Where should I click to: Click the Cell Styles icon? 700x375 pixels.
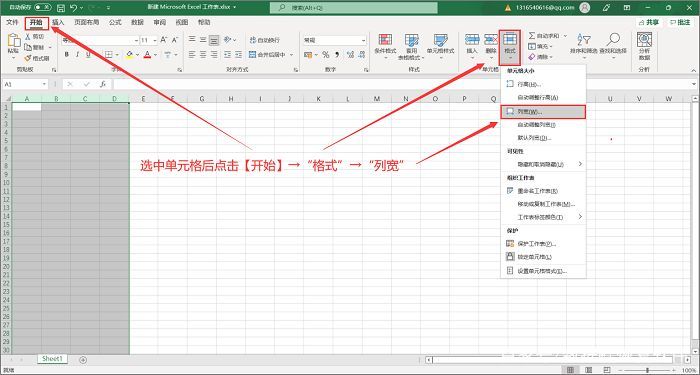coord(441,40)
